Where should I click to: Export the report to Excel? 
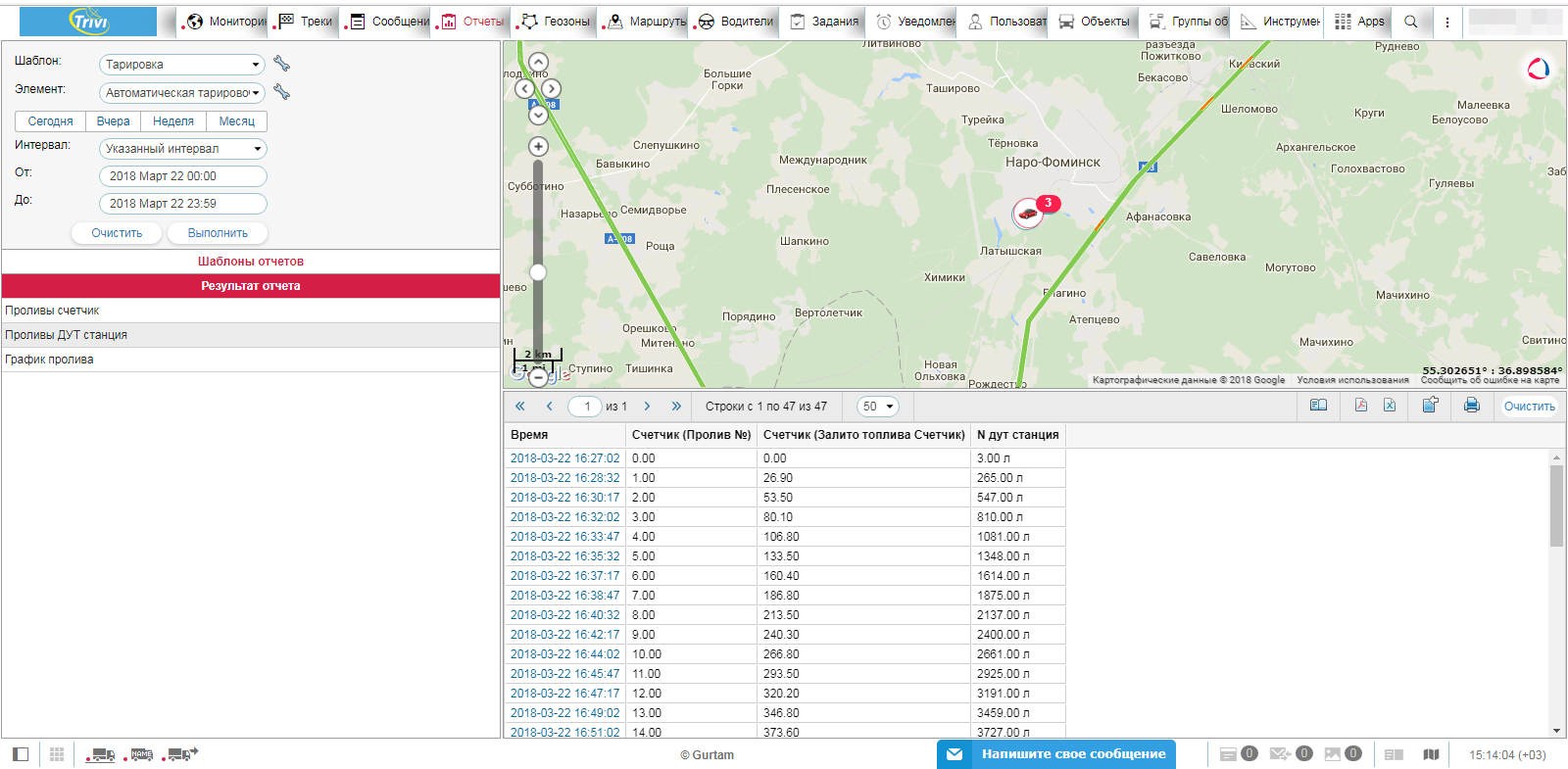click(x=1390, y=406)
